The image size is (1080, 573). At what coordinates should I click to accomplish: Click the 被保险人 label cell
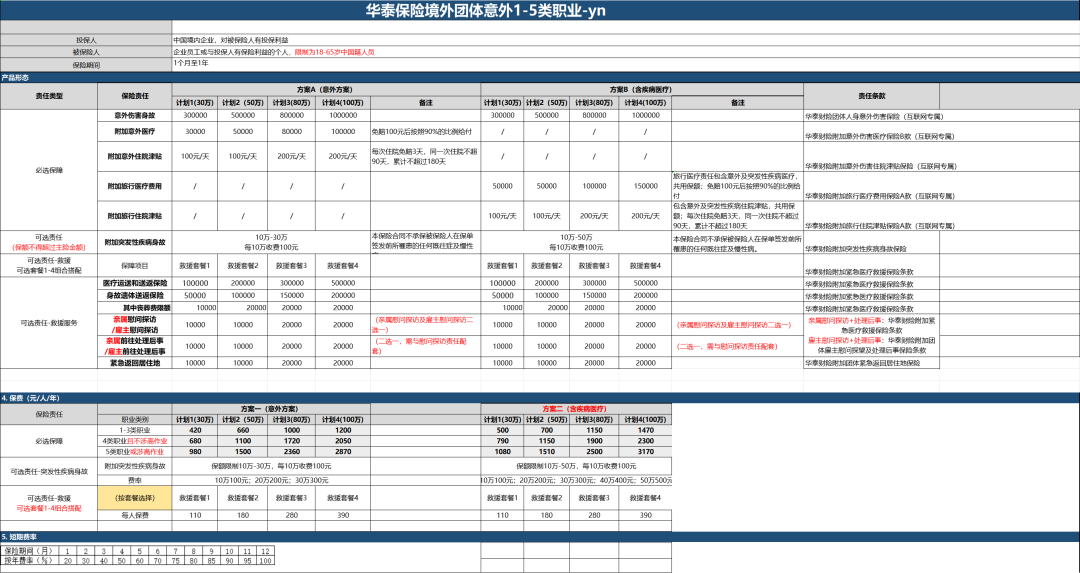click(86, 52)
